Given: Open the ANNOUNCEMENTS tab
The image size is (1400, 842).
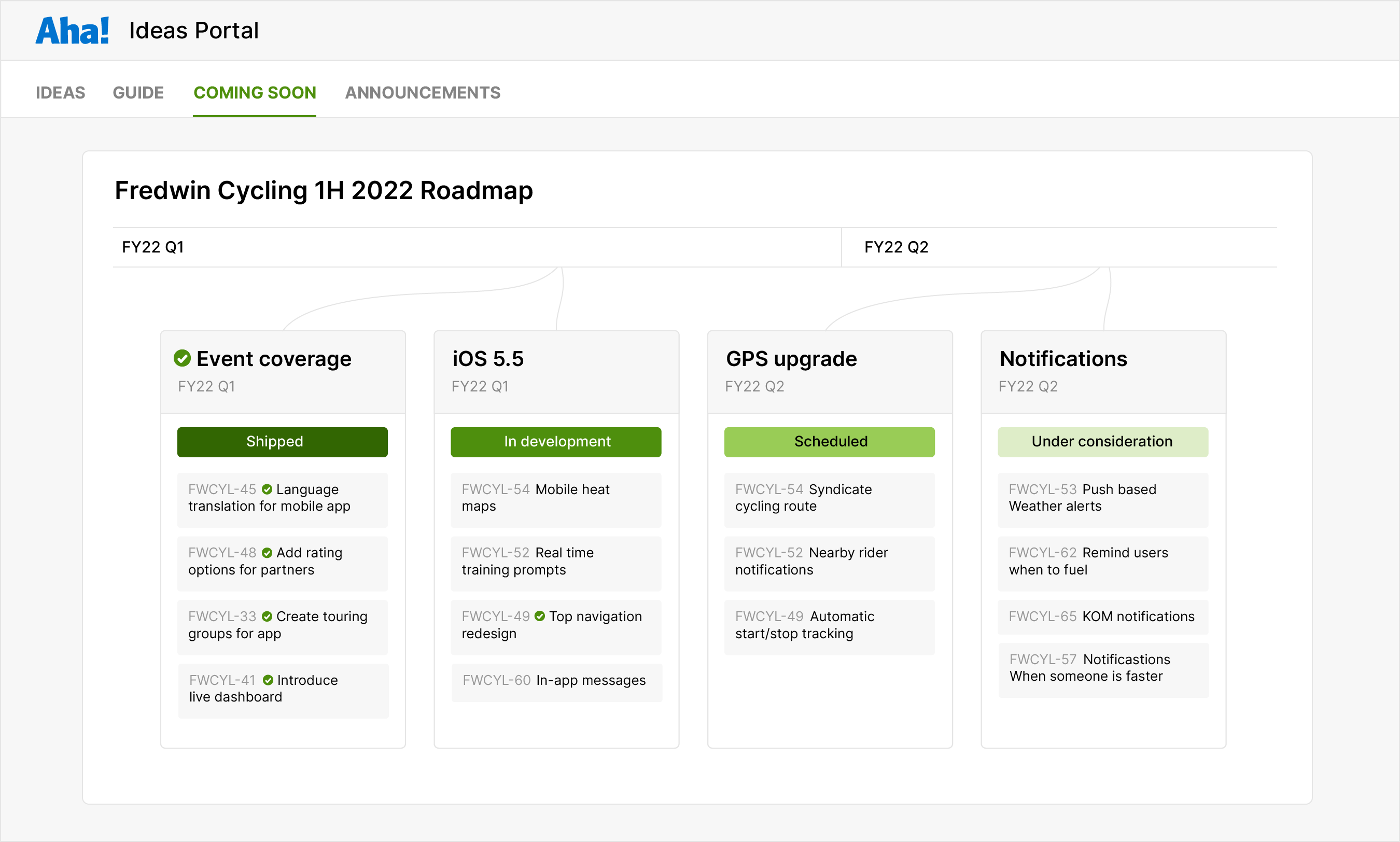Looking at the screenshot, I should (422, 92).
